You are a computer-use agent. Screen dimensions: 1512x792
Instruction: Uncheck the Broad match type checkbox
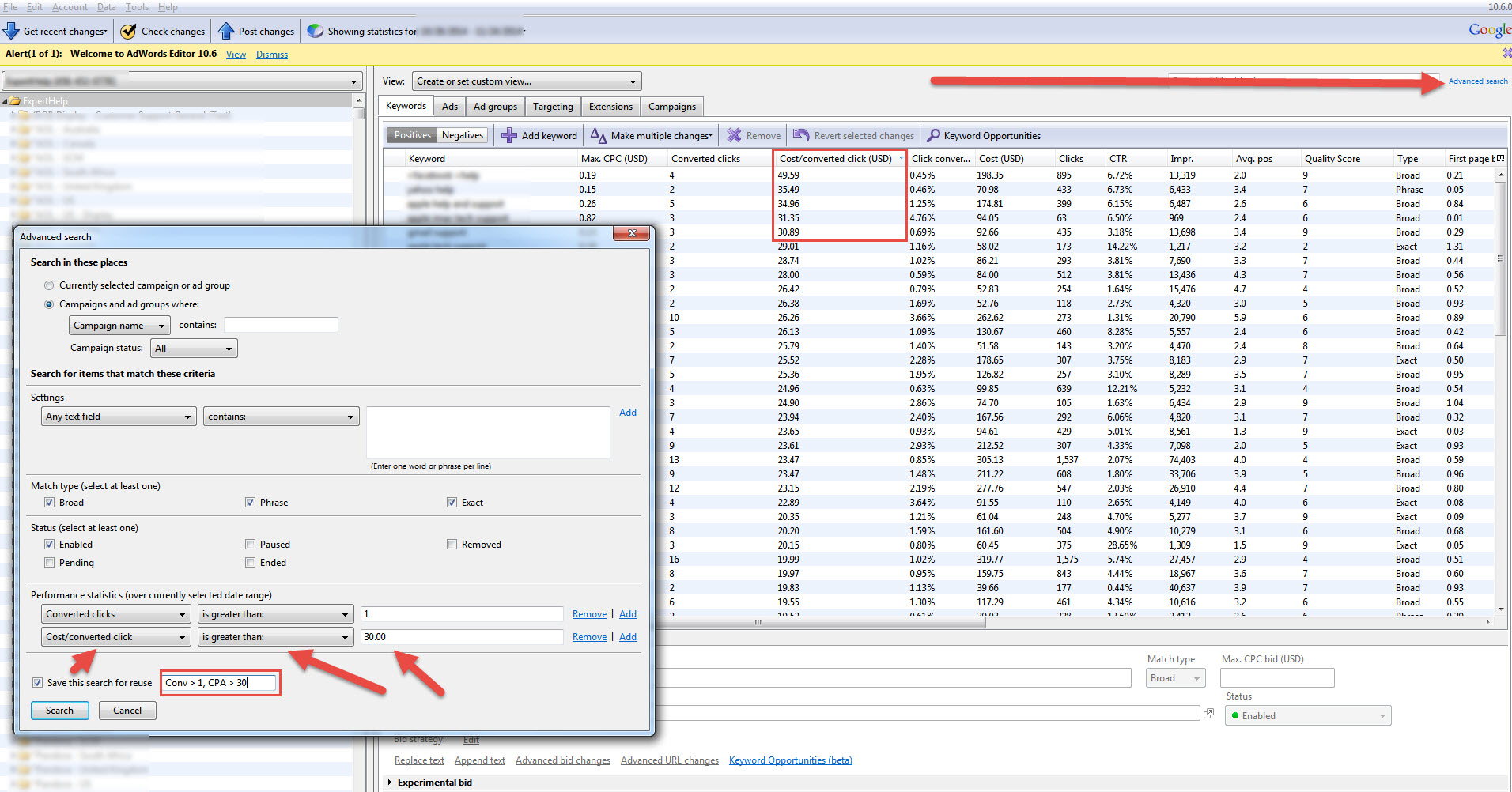coord(50,503)
